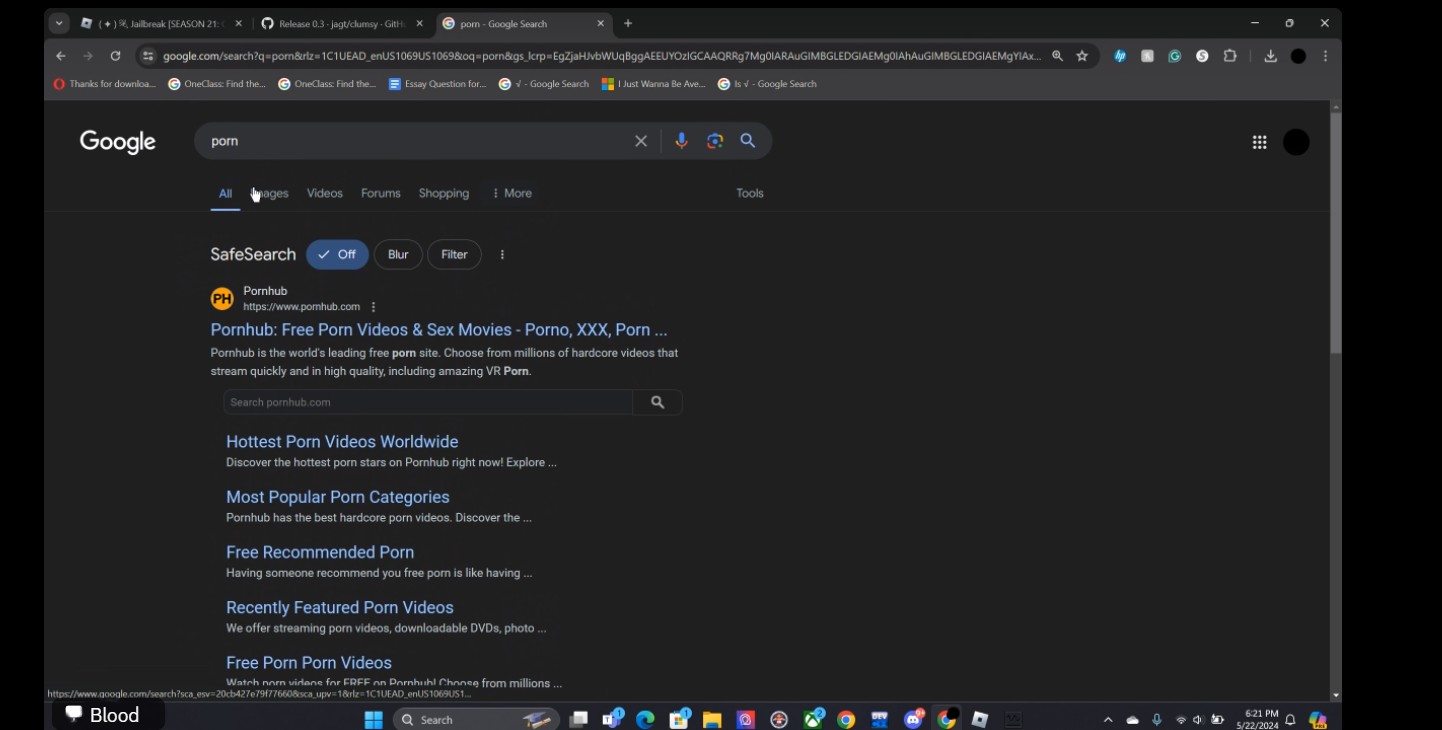Set SafeSearch to Off
1442x730 pixels.
(337, 254)
